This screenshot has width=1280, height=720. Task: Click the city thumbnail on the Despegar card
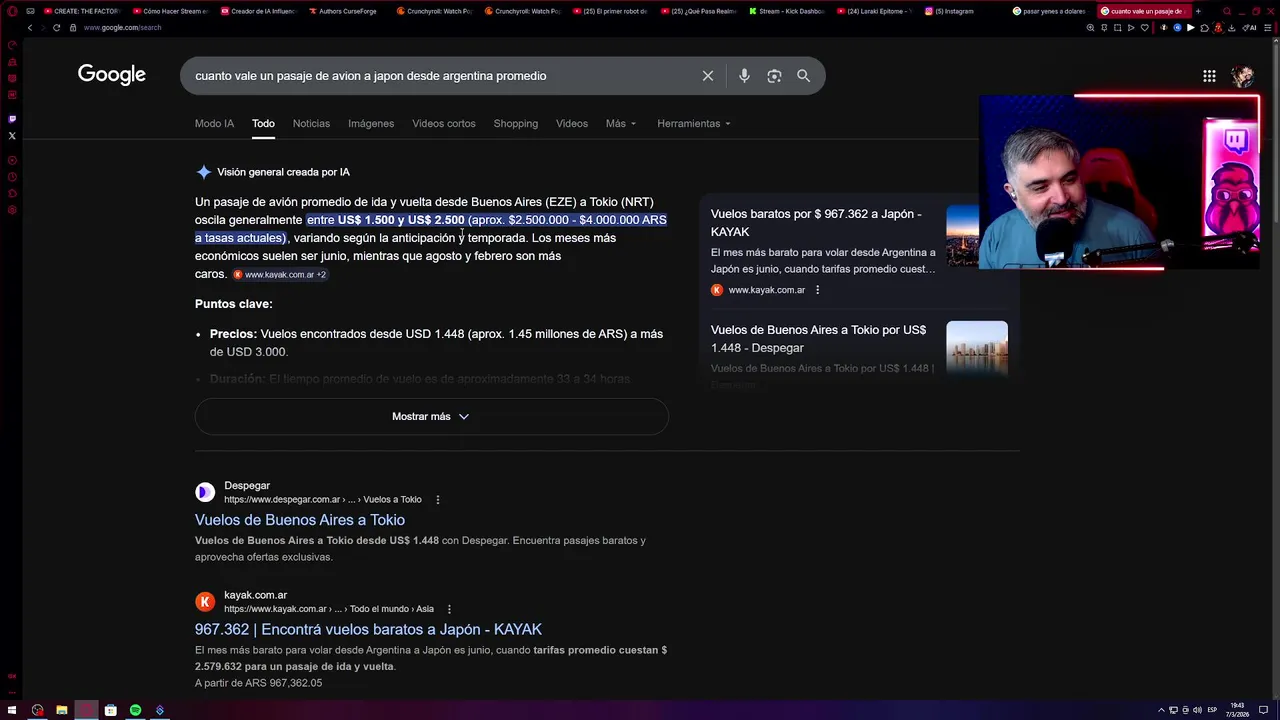point(977,346)
